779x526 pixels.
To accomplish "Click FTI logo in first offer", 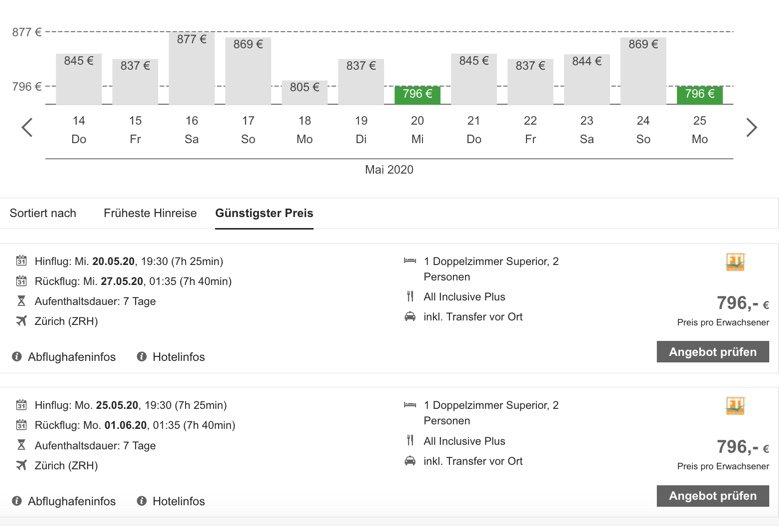I will (x=736, y=262).
